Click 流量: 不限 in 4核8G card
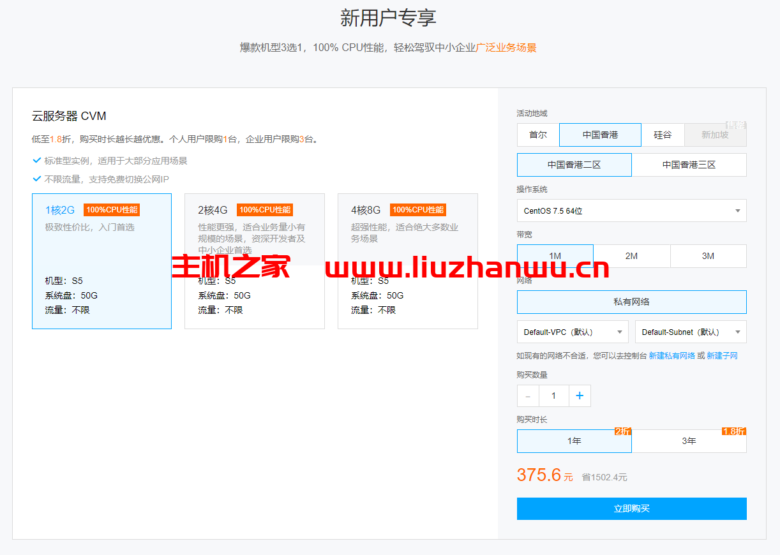 pyautogui.click(x=374, y=310)
